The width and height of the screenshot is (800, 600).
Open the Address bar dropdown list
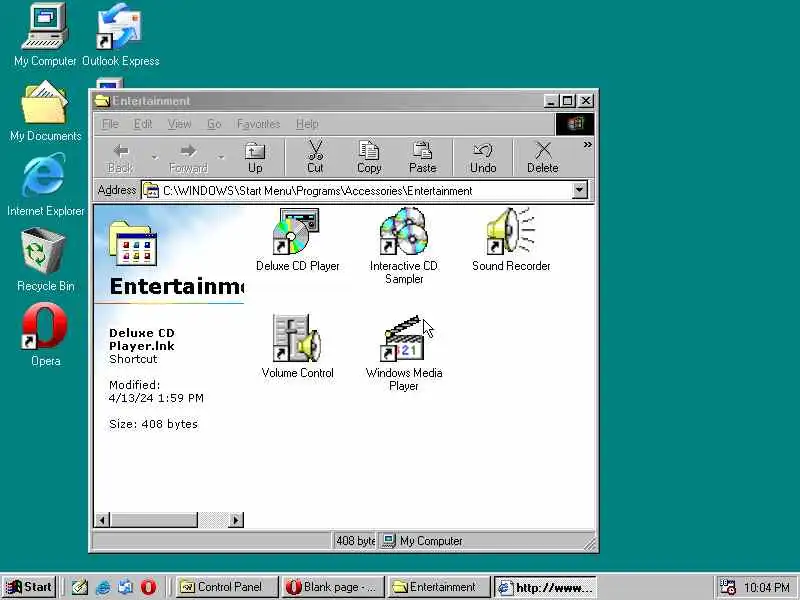click(x=579, y=190)
